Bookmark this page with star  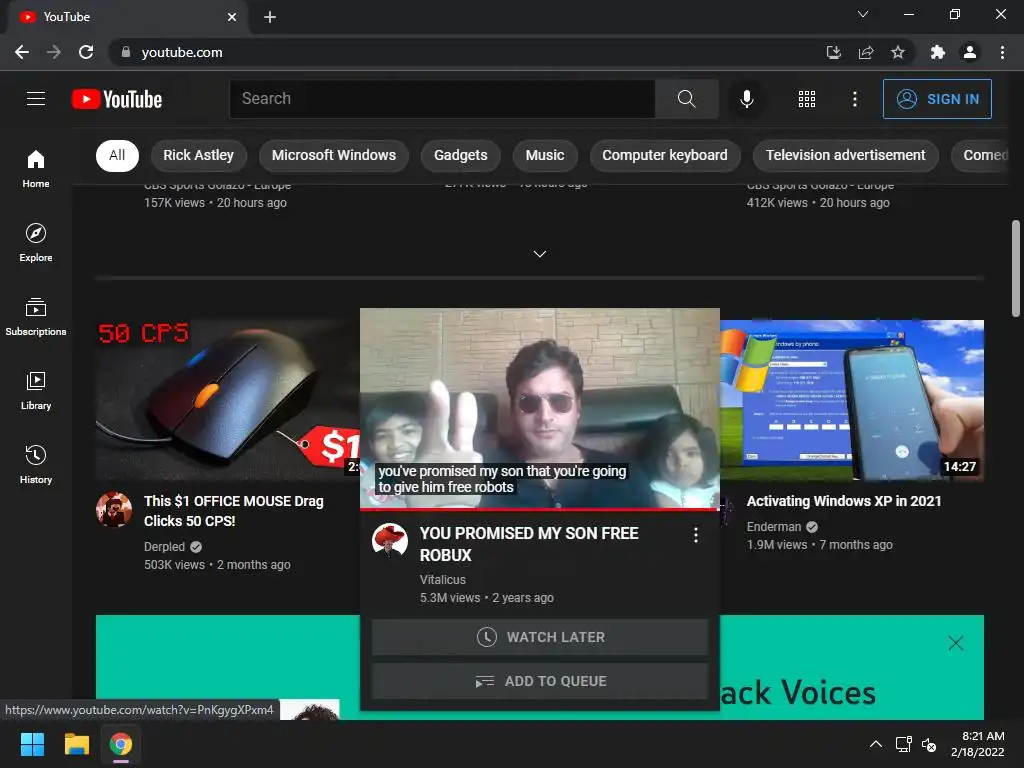[x=898, y=52]
